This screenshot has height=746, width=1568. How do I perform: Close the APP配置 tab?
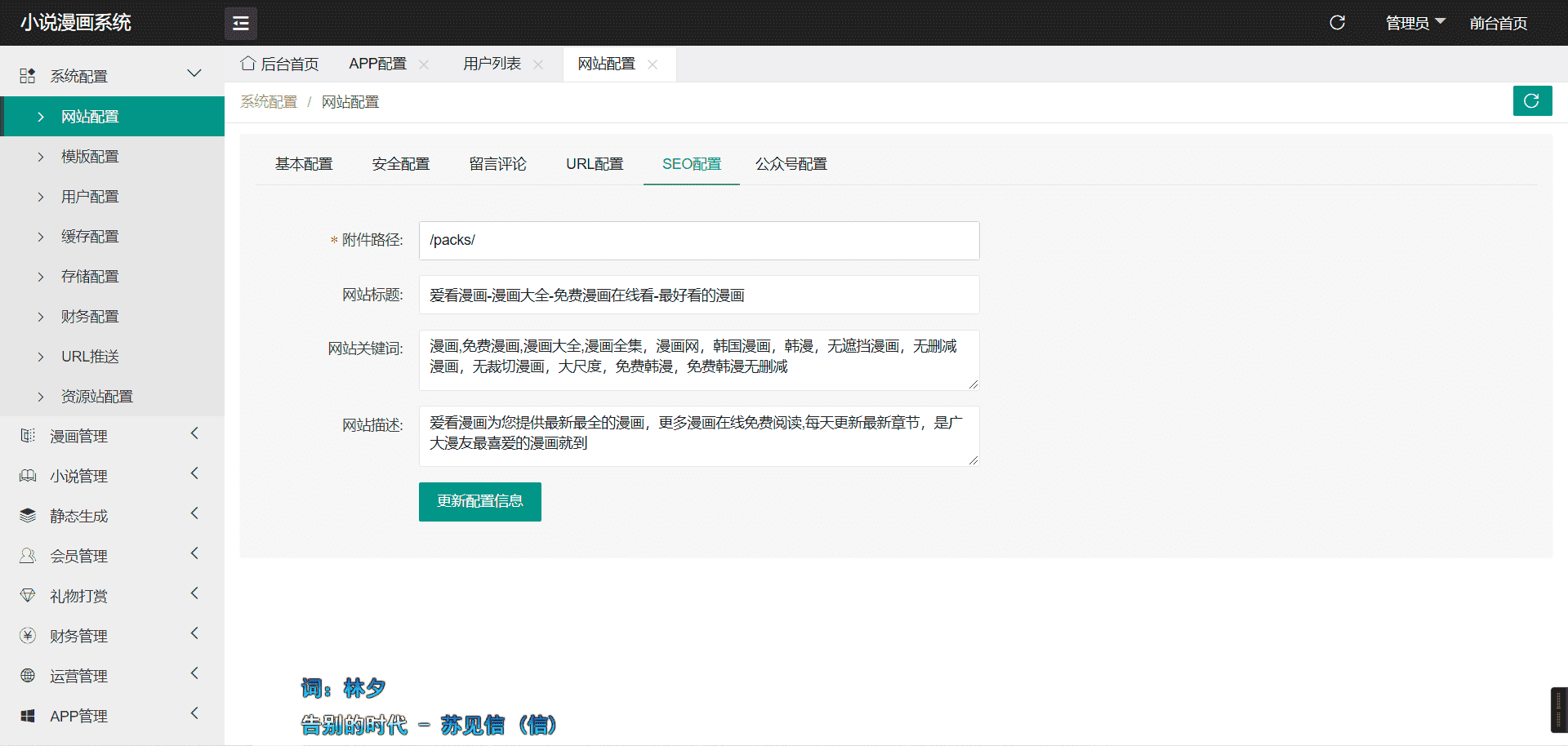point(424,64)
